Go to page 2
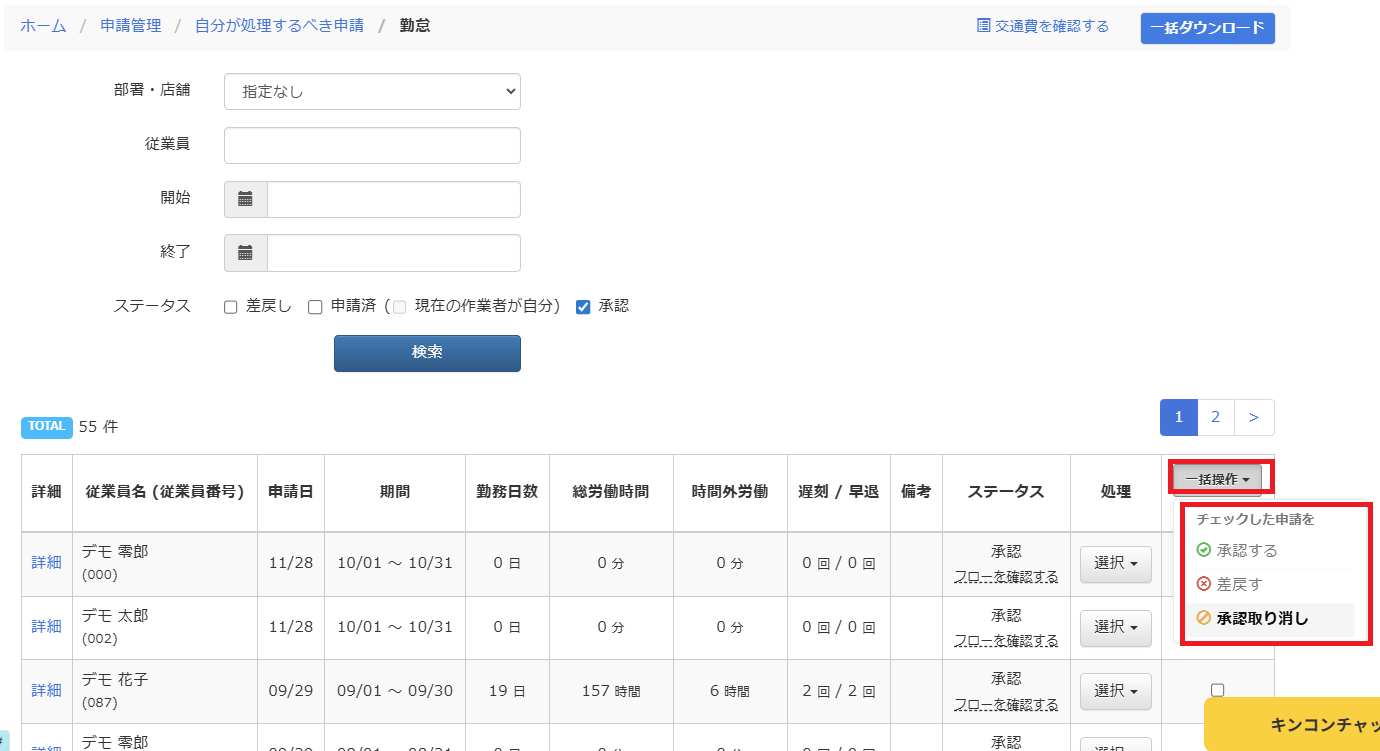 [1216, 417]
